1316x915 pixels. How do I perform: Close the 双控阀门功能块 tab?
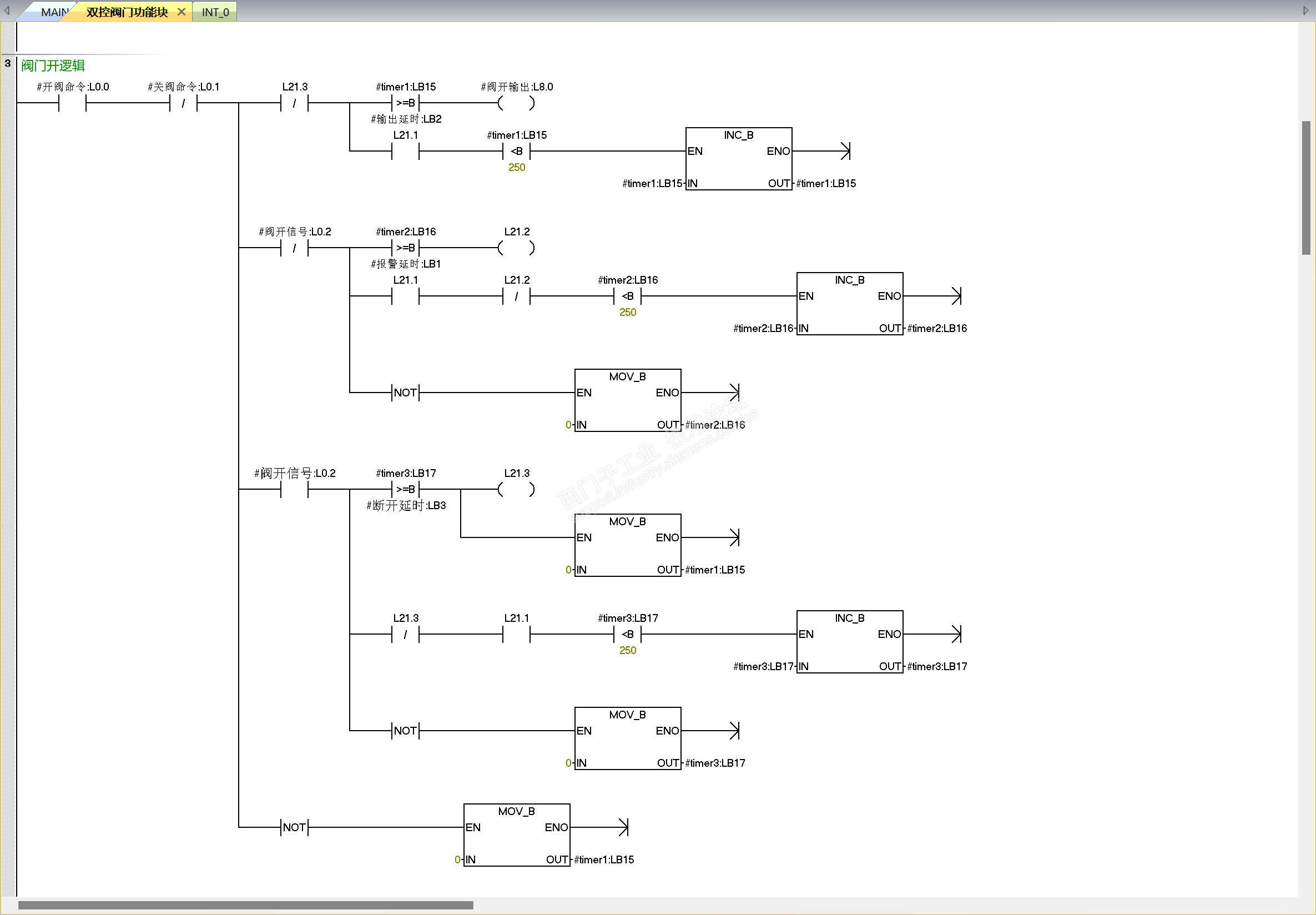tap(181, 12)
